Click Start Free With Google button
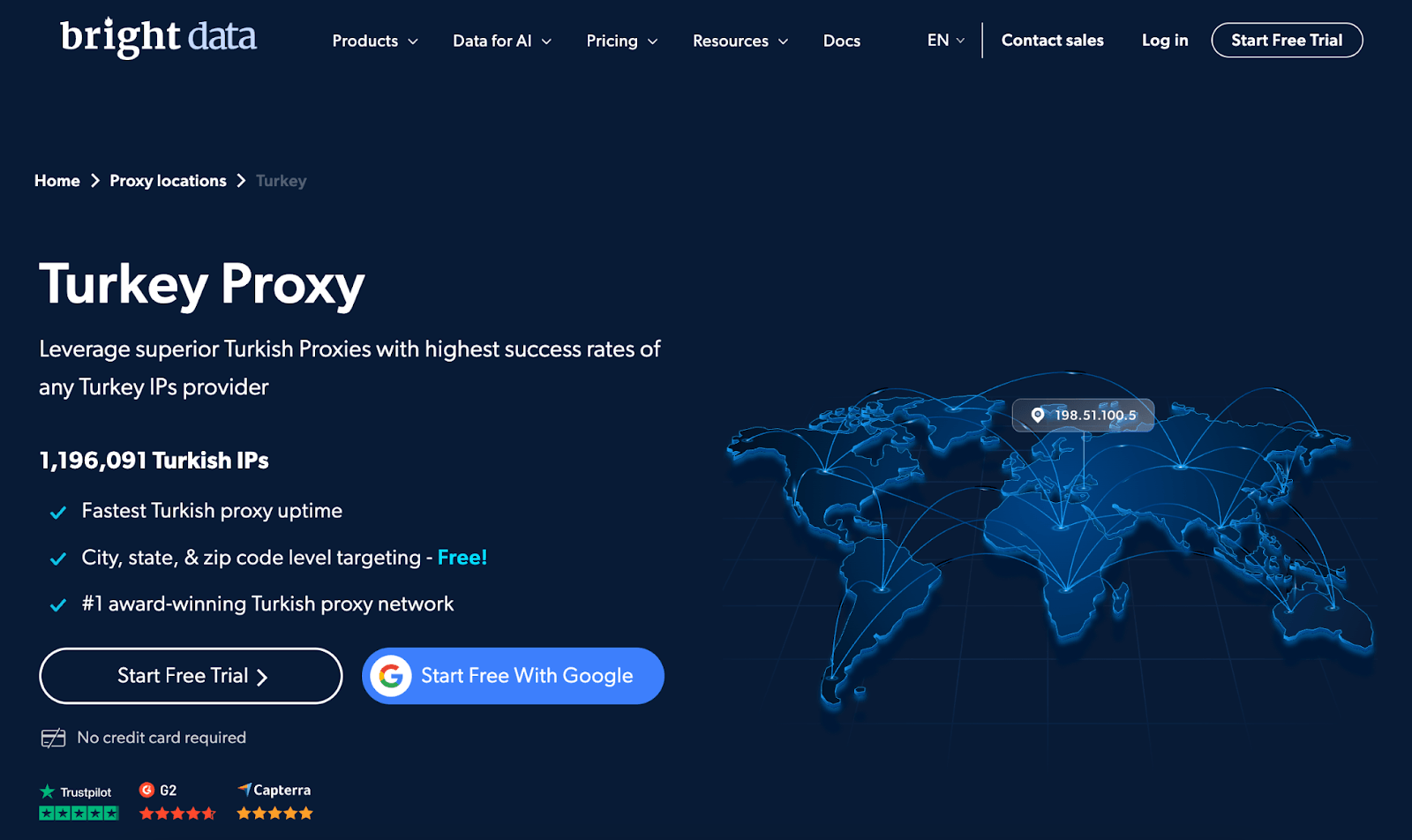 coord(513,676)
